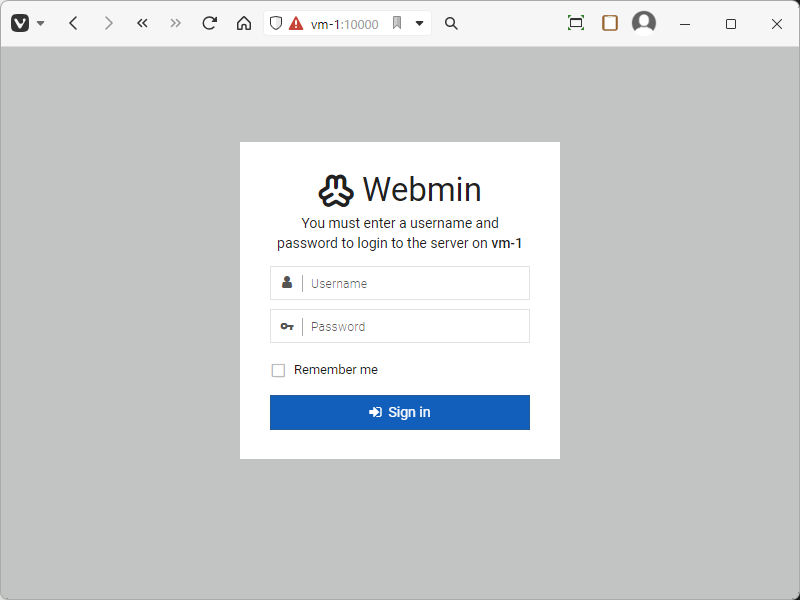Open the user profile avatar

644,23
